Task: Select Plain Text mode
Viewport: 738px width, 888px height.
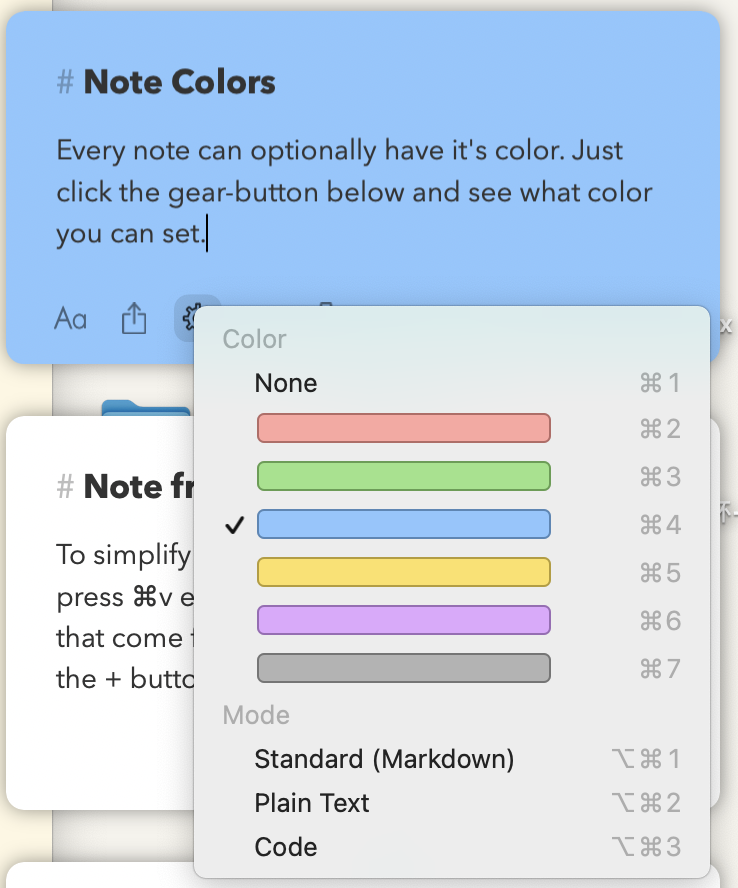Action: tap(312, 803)
